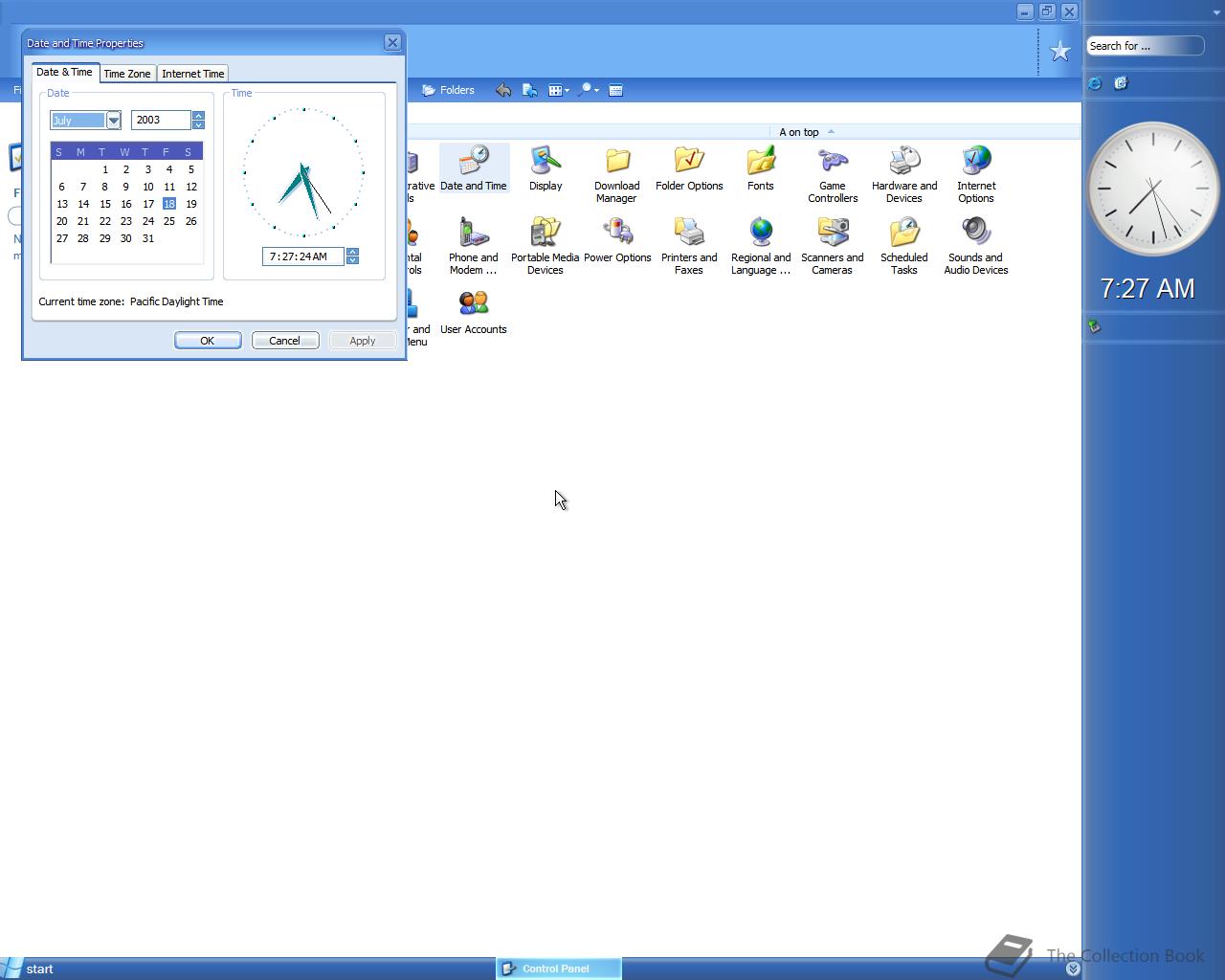This screenshot has height=980, width=1225.
Task: Open Game Controllers item
Action: tap(833, 174)
